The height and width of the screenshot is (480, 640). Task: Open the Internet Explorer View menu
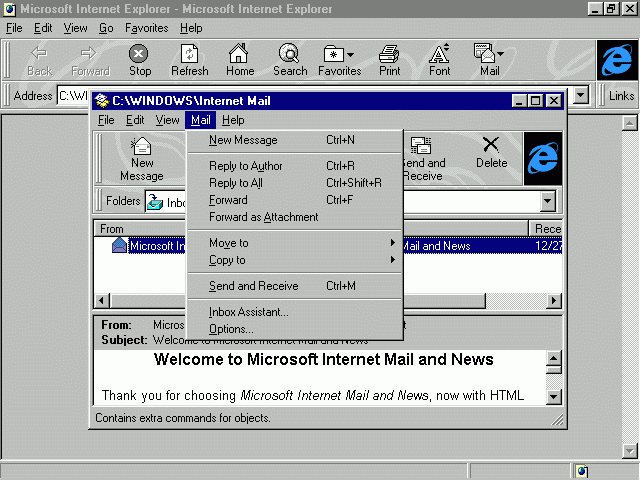[75, 28]
